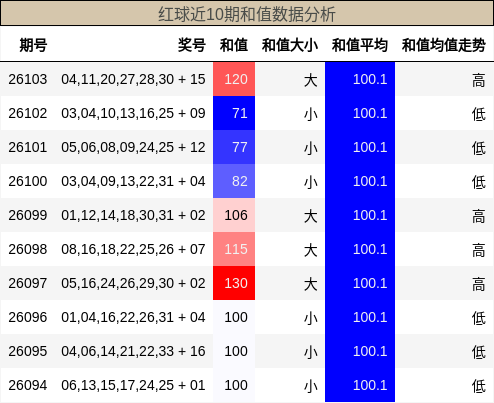Click the 和值平均 column header
This screenshot has width=494, height=403.
tap(360, 45)
